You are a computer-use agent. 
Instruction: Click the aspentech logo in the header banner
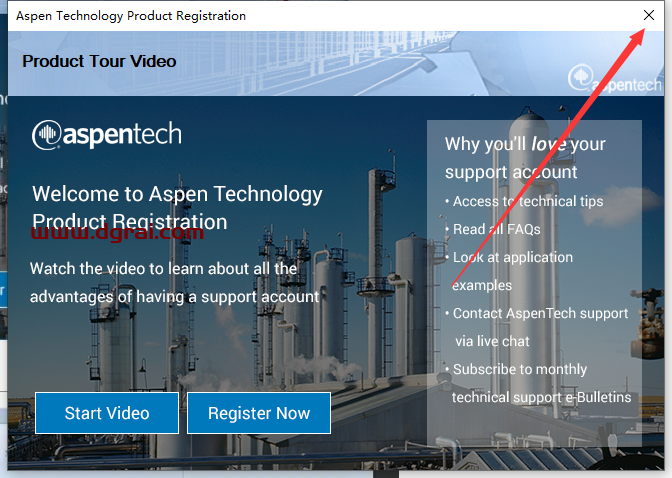tap(615, 79)
